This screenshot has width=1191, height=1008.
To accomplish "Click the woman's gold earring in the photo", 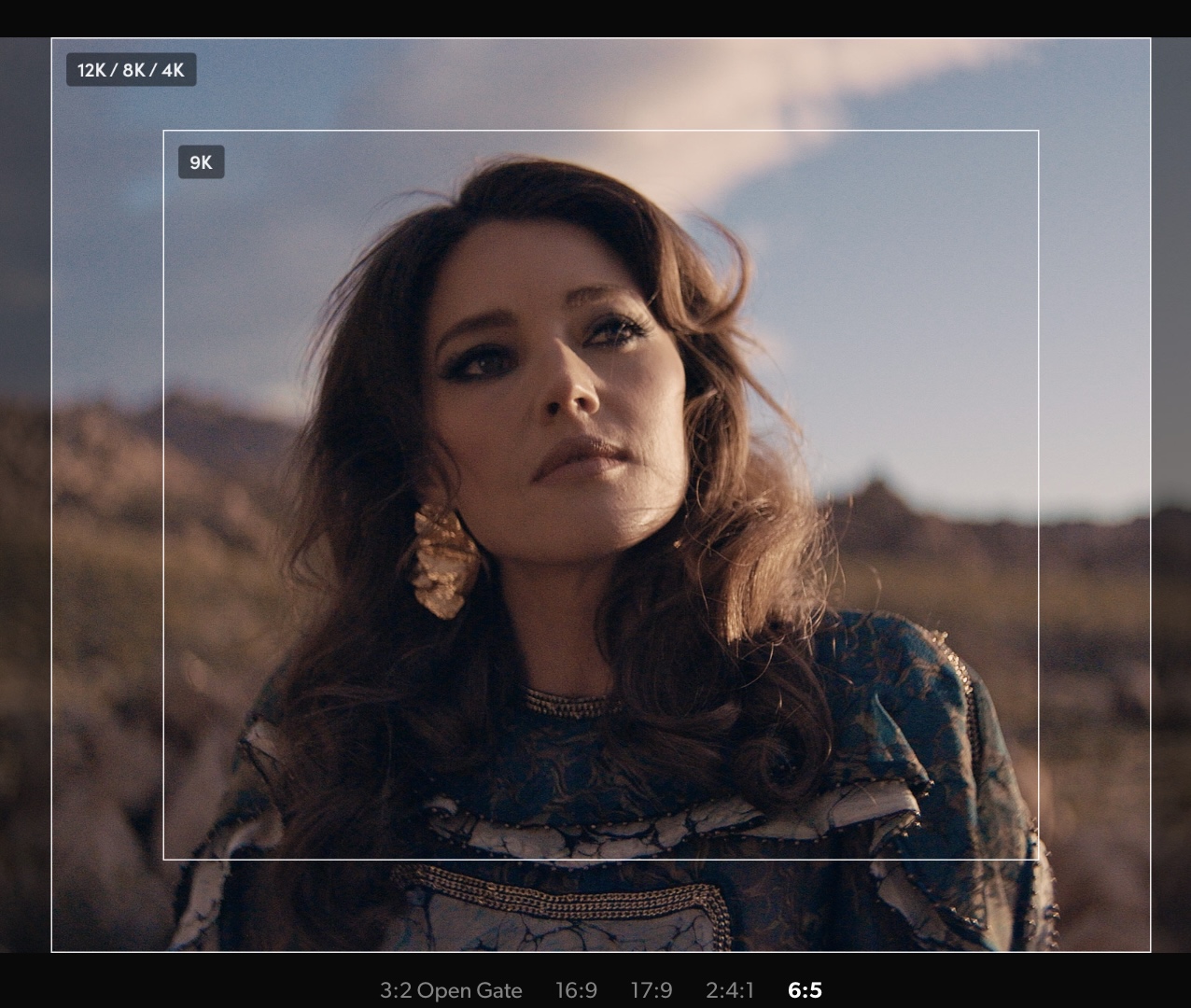I will tap(442, 561).
